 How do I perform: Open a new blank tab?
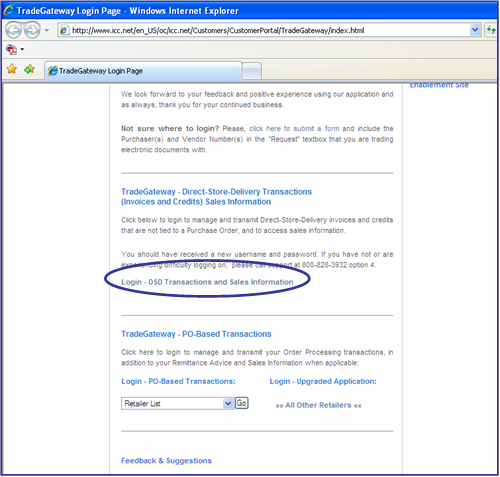pos(252,71)
